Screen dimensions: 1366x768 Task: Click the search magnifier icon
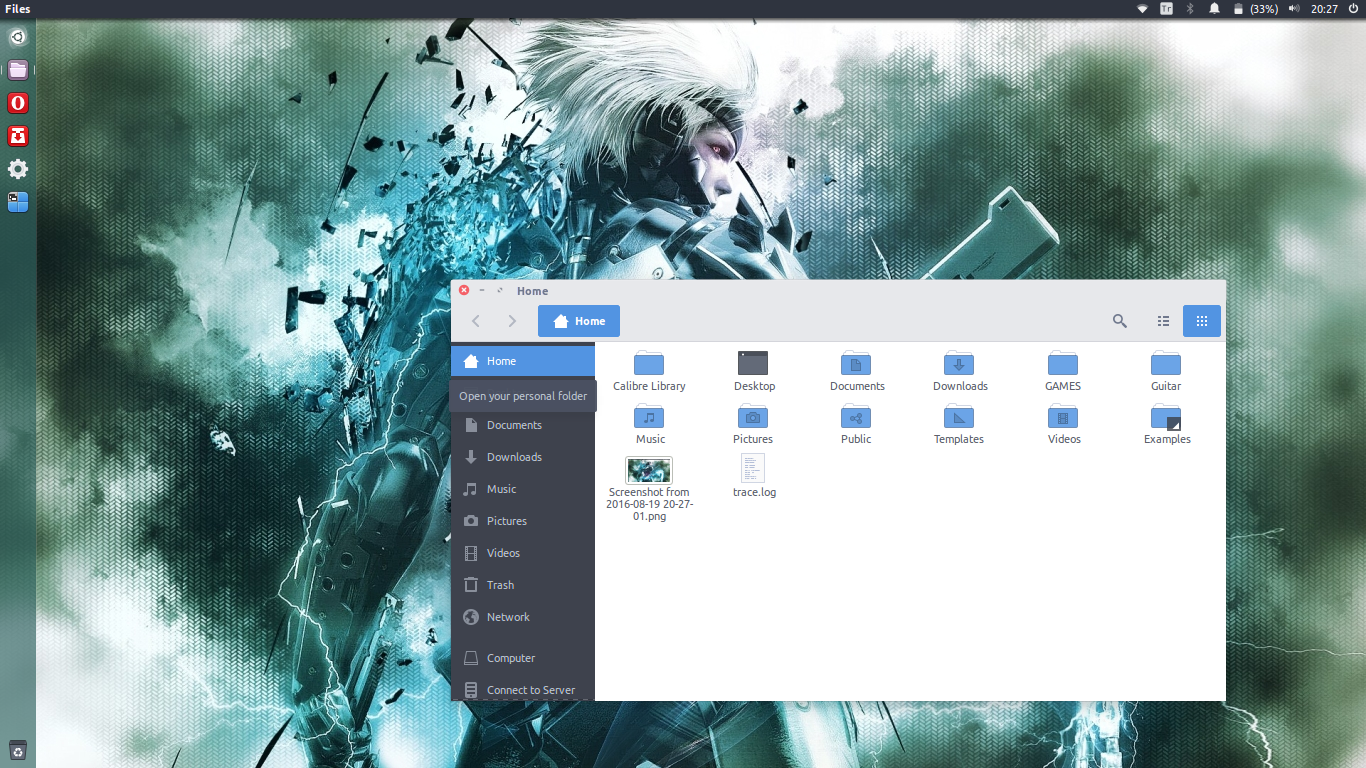click(x=1120, y=321)
